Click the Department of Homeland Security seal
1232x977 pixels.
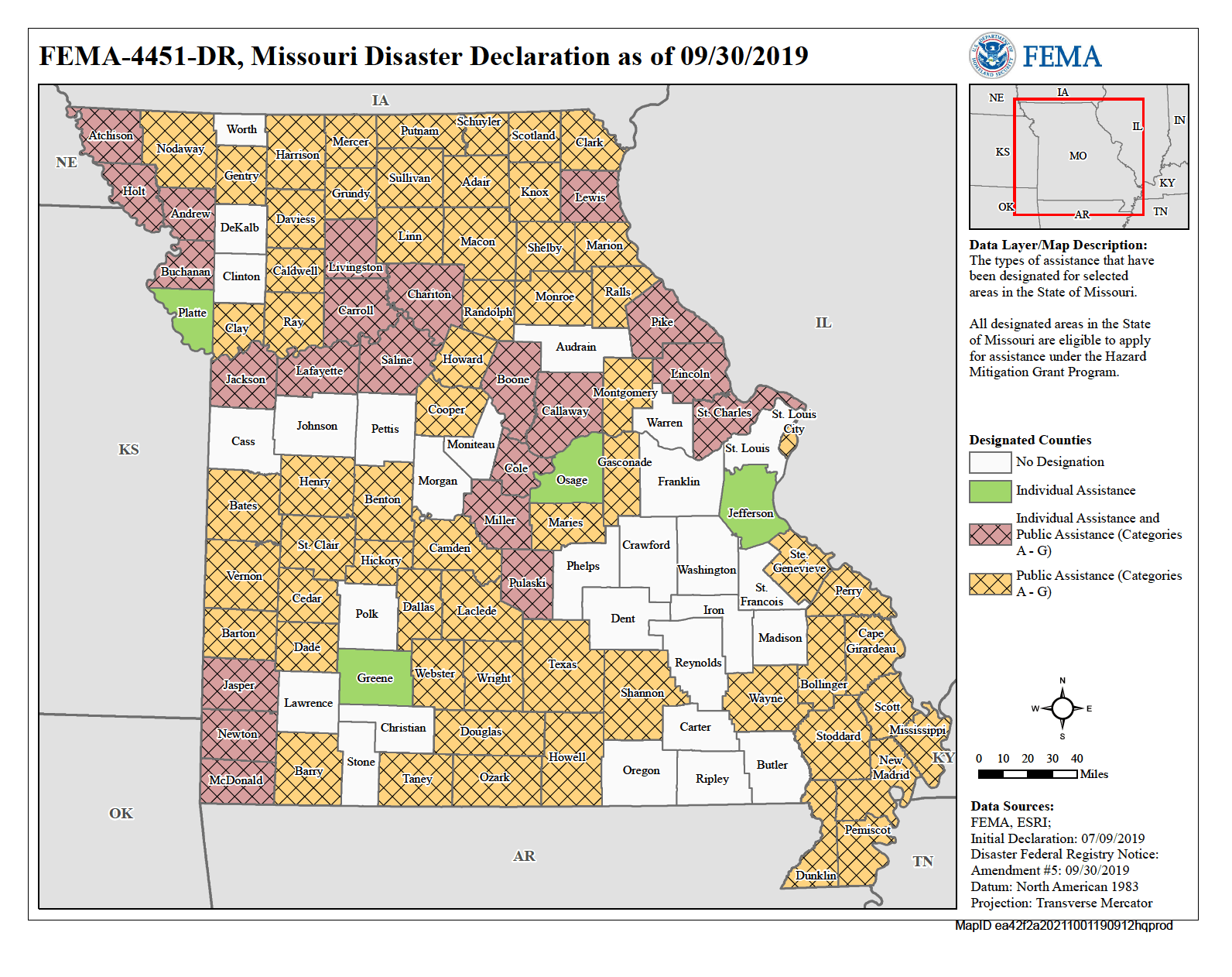992,56
